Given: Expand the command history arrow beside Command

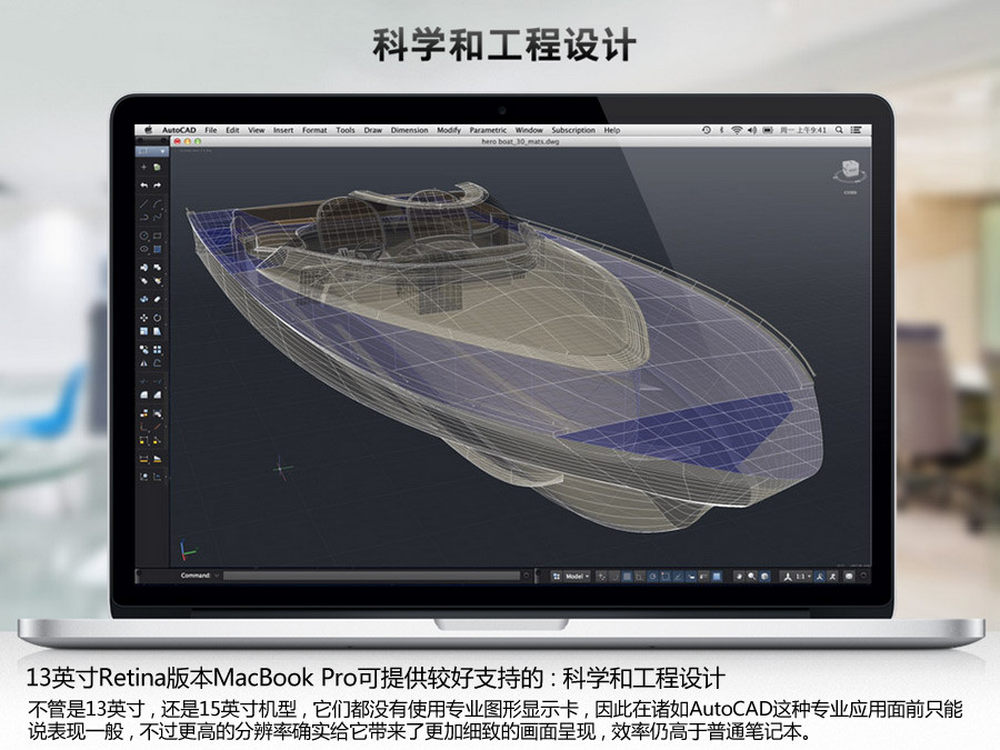Looking at the screenshot, I should coord(217,575).
